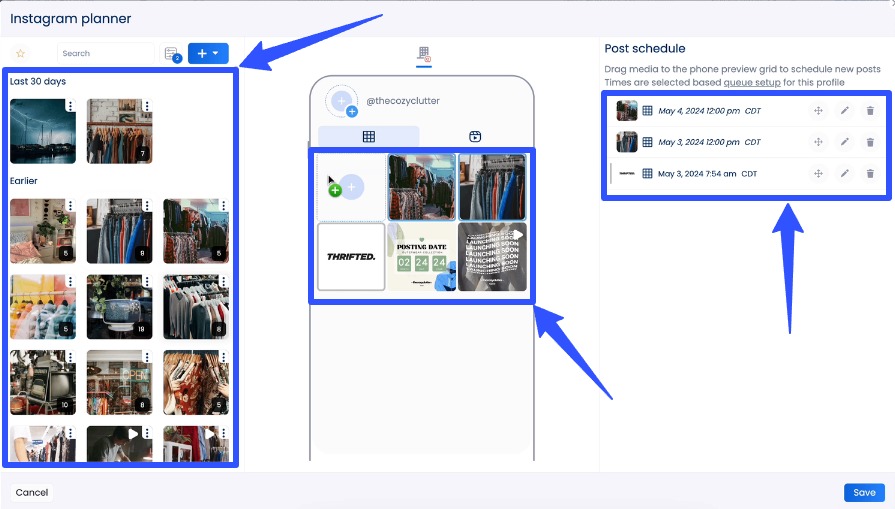Delete the May 3, 2024 7:54 am post
Screen dimensions: 895x509
click(x=870, y=173)
